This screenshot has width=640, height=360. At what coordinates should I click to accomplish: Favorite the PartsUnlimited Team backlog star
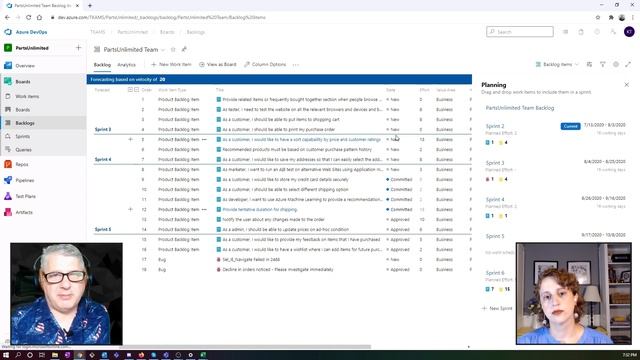click(173, 49)
